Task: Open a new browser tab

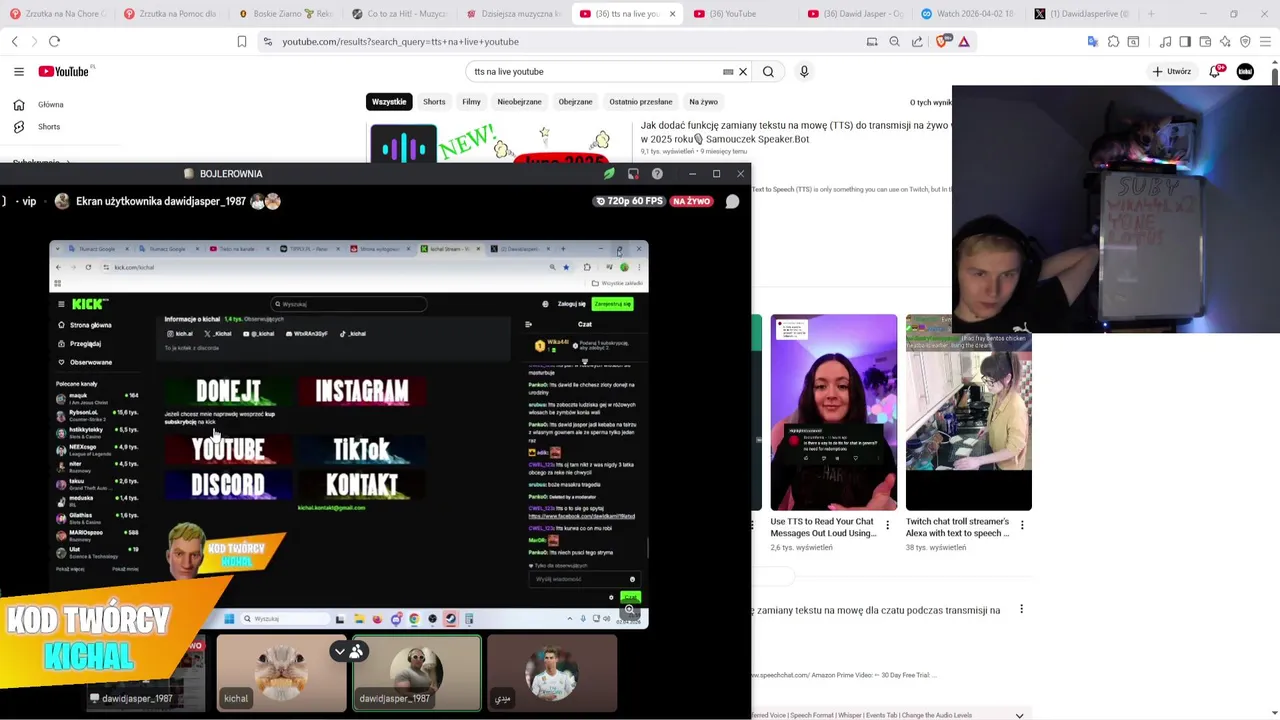Action: (1151, 14)
